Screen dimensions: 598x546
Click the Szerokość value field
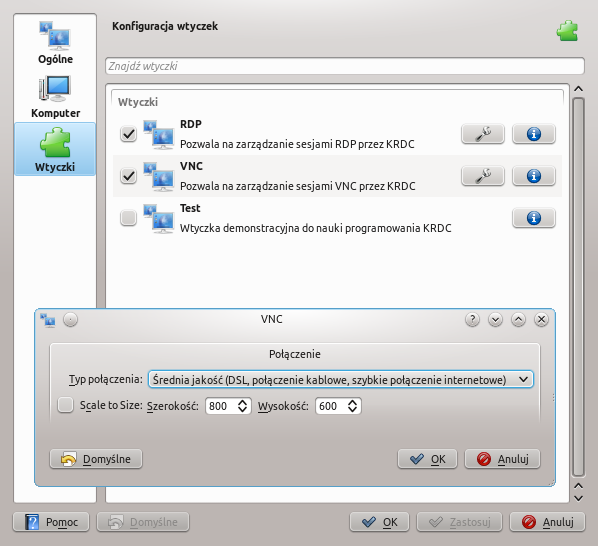pyautogui.click(x=220, y=406)
